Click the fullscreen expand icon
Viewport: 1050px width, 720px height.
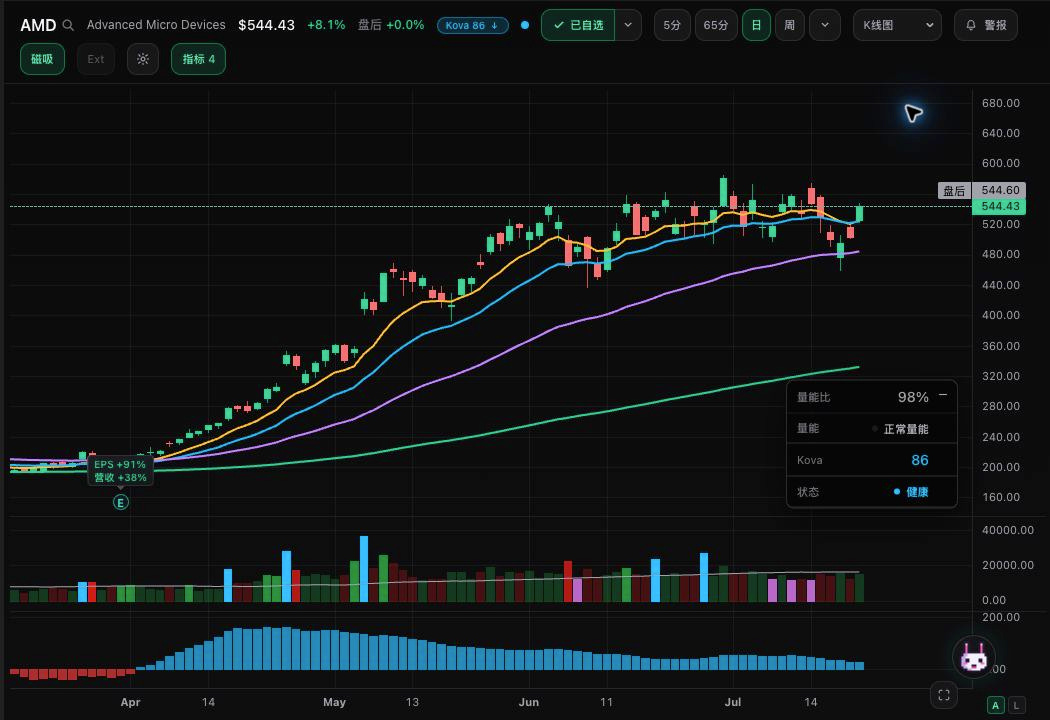click(x=944, y=695)
